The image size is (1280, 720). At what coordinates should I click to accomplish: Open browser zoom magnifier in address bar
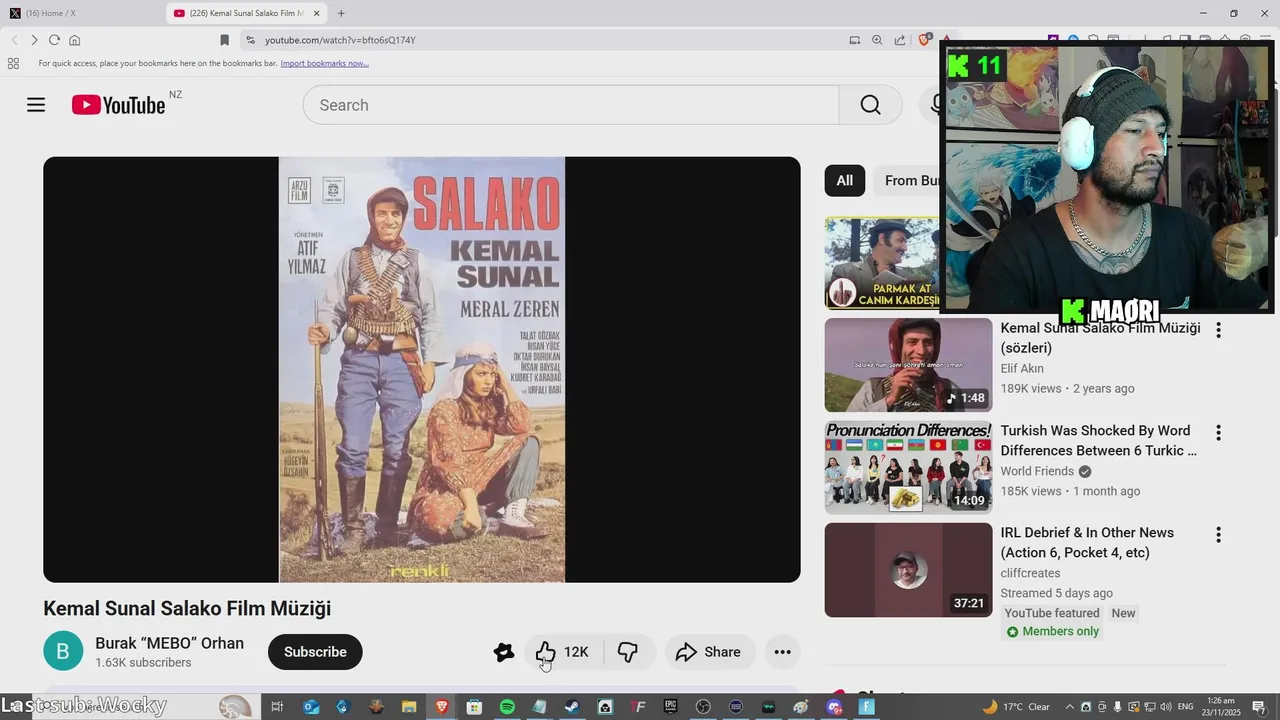click(x=877, y=40)
